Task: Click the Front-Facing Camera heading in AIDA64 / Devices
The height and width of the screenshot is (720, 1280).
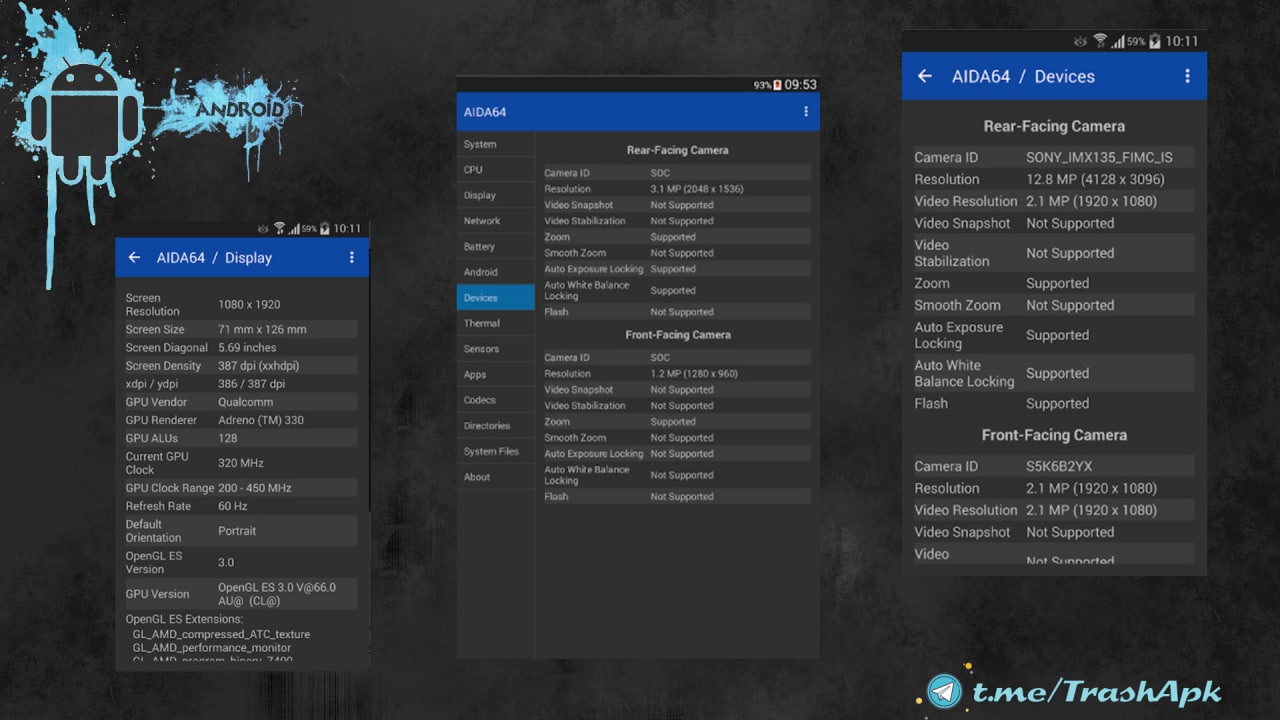Action: (1054, 435)
